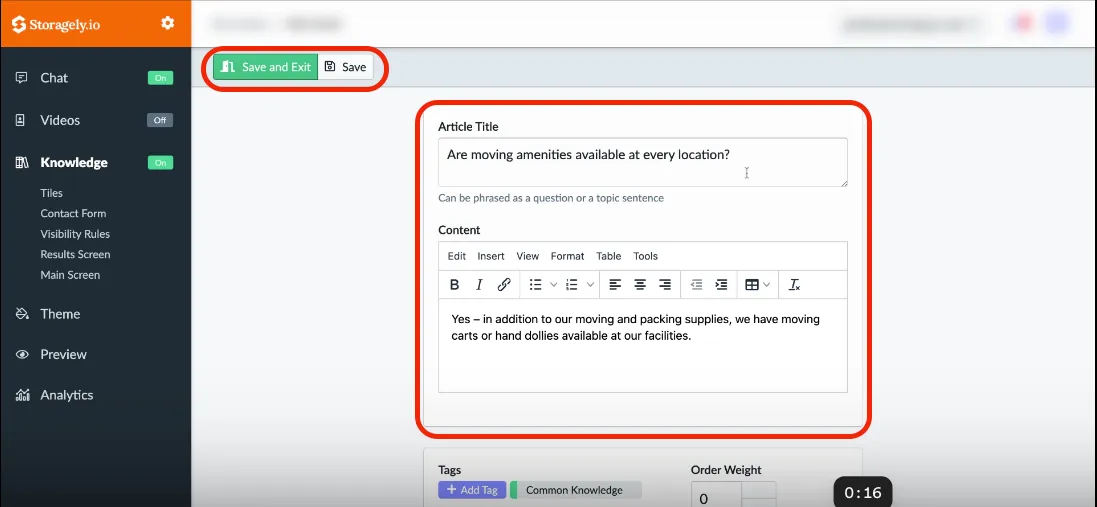Open the editor's Table menu
This screenshot has width=1097, height=507.
[609, 256]
